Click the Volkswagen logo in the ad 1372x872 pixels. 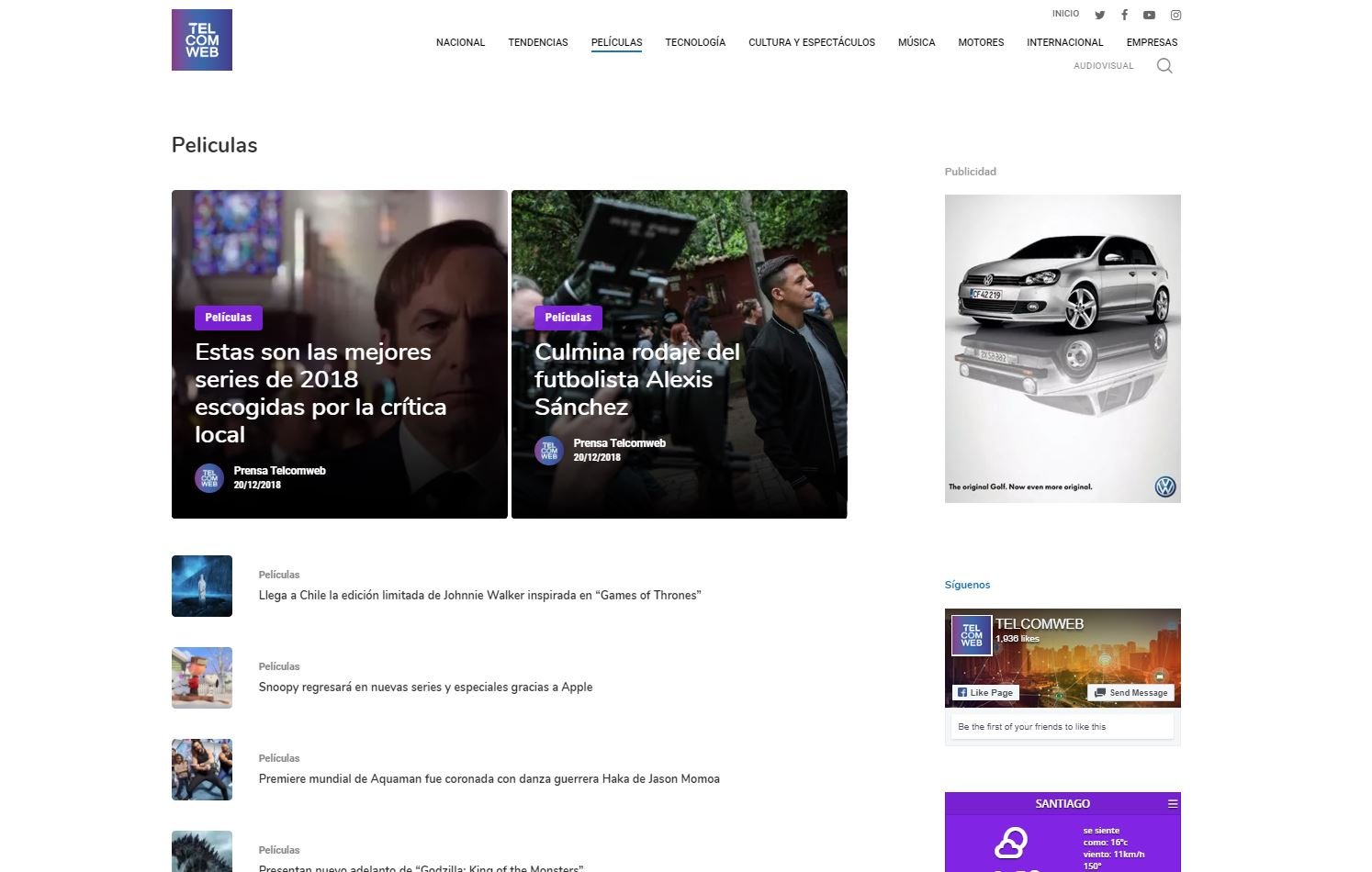pos(1165,486)
